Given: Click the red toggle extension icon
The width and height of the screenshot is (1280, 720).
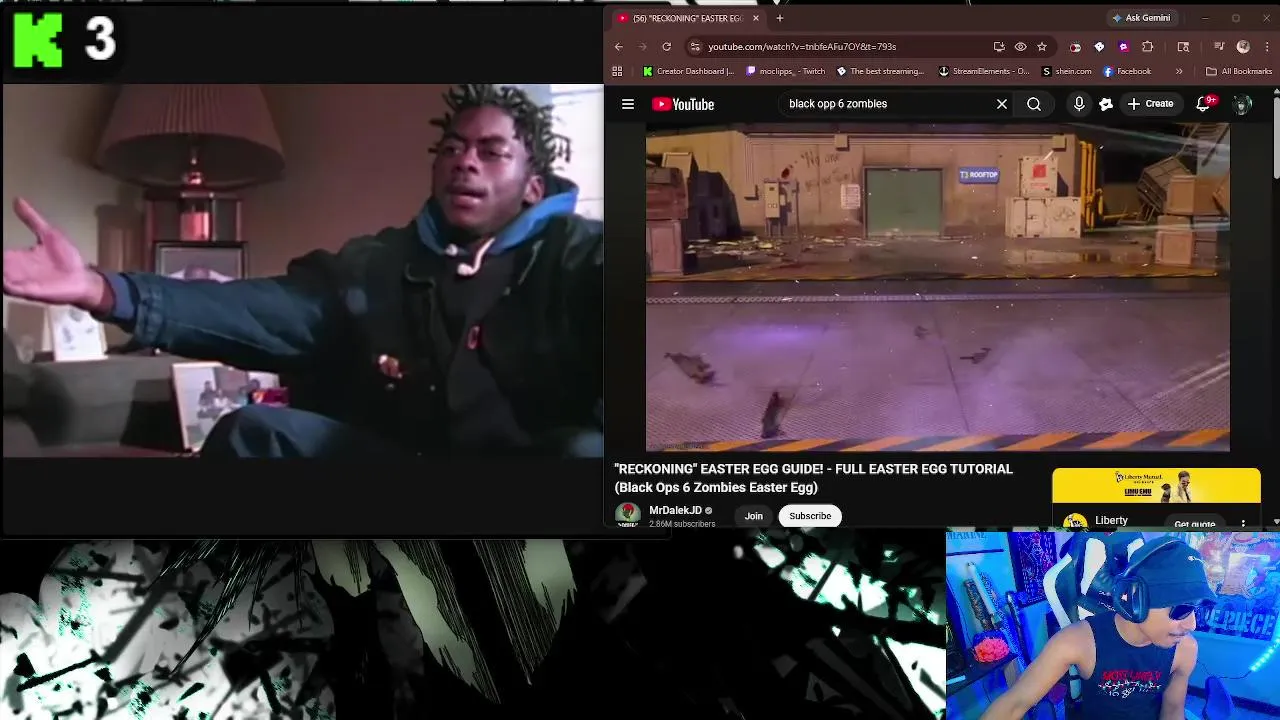Looking at the screenshot, I should [1075, 47].
